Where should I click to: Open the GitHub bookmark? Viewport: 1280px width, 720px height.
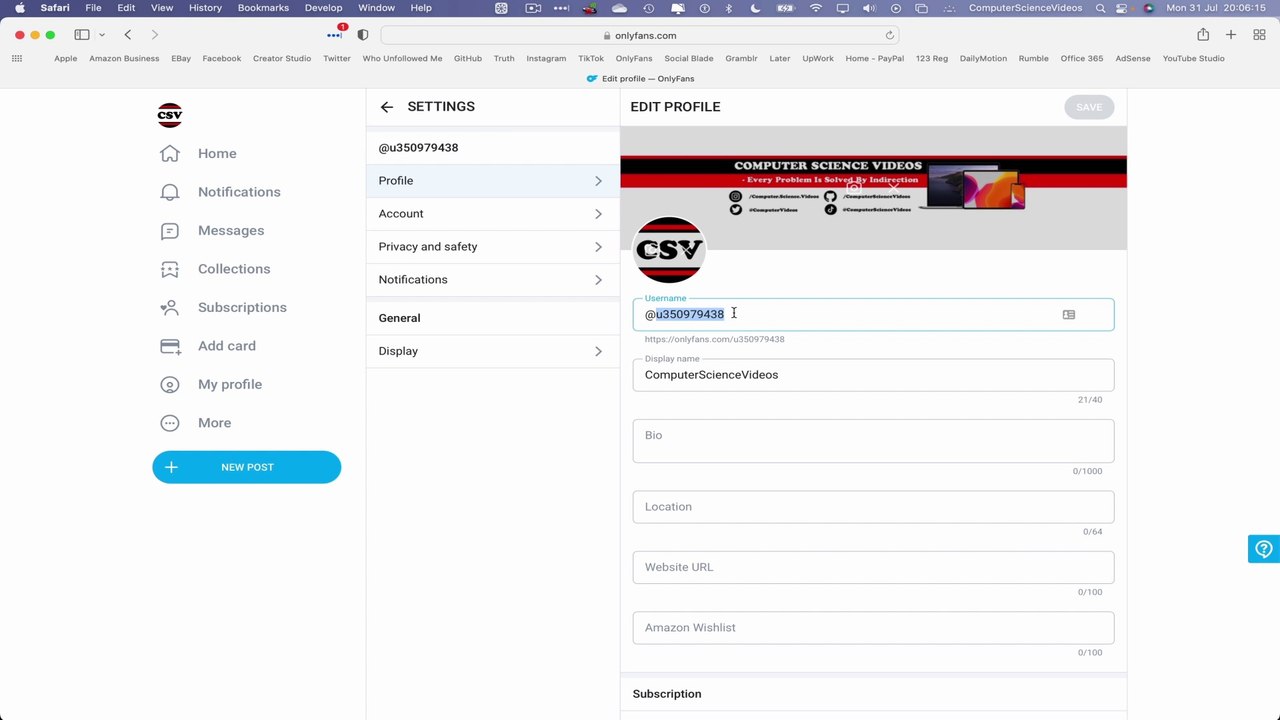(468, 58)
